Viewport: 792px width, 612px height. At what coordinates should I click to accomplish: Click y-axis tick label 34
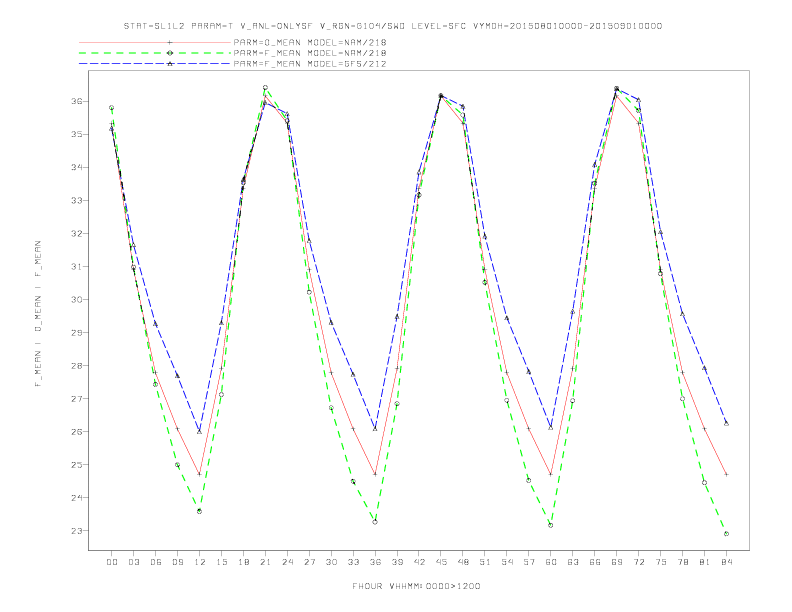click(x=77, y=168)
